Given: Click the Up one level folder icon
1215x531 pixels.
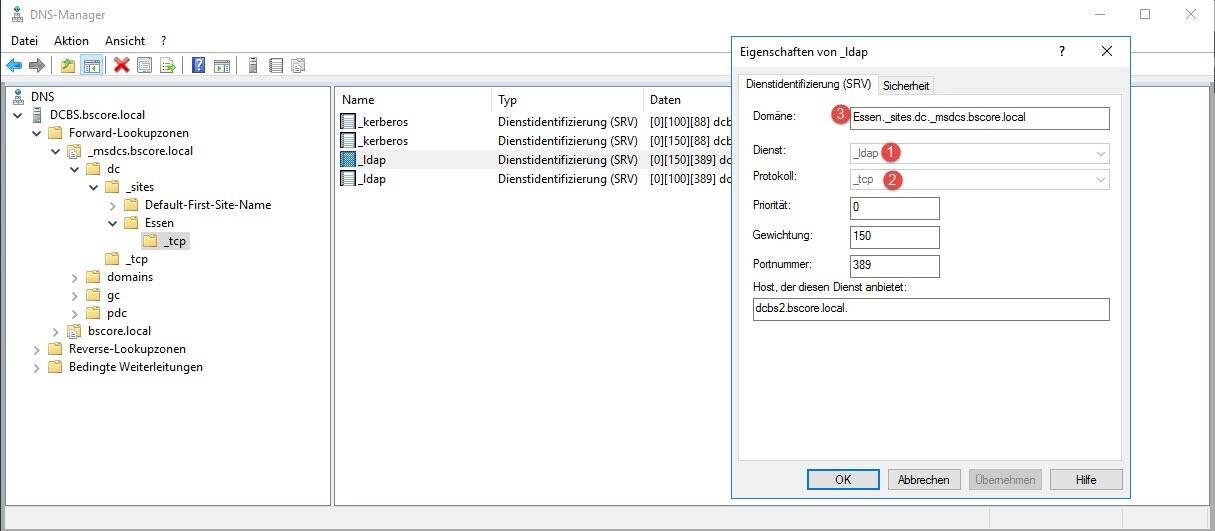Looking at the screenshot, I should tap(68, 66).
